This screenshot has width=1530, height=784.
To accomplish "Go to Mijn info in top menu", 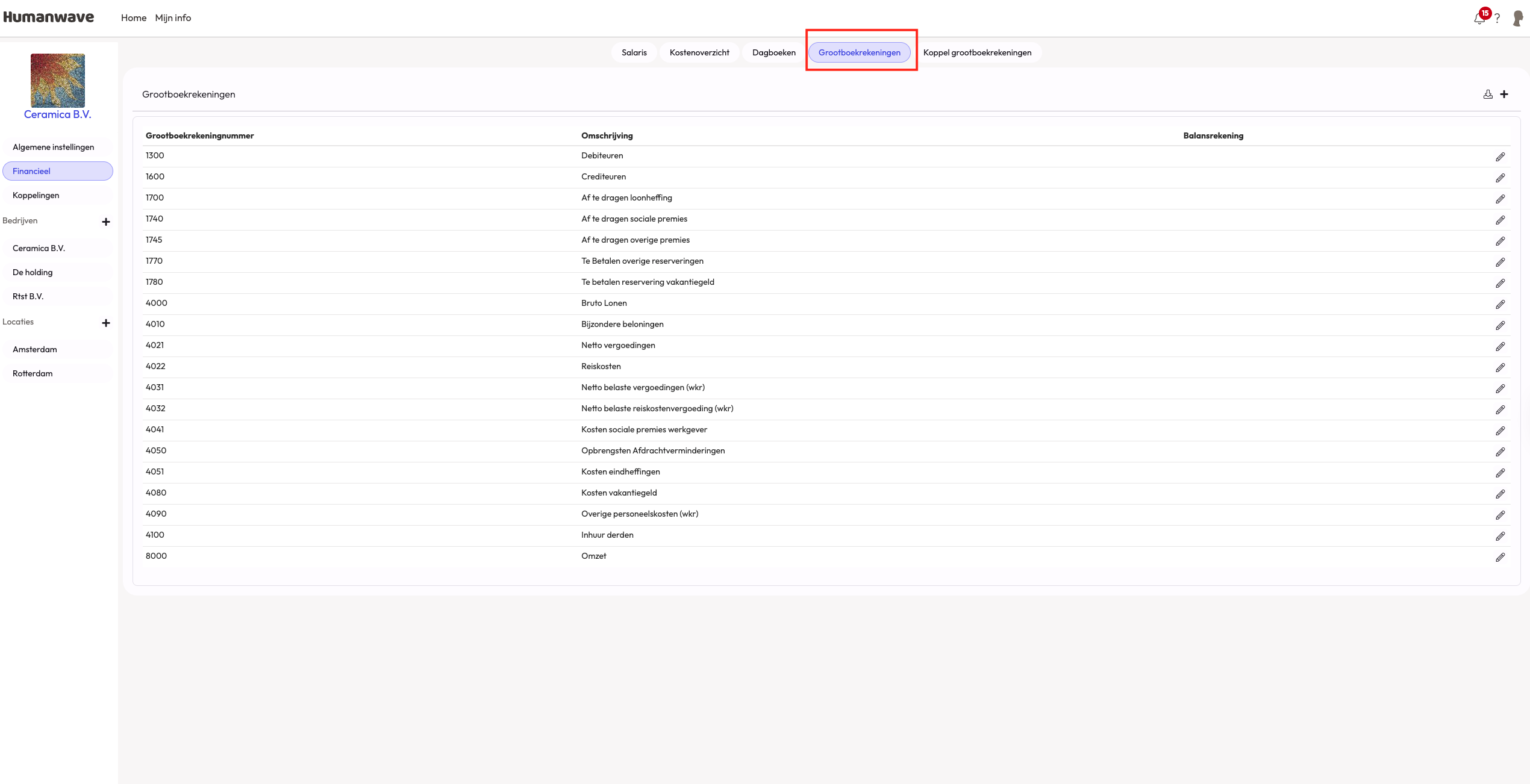I will click(x=173, y=18).
